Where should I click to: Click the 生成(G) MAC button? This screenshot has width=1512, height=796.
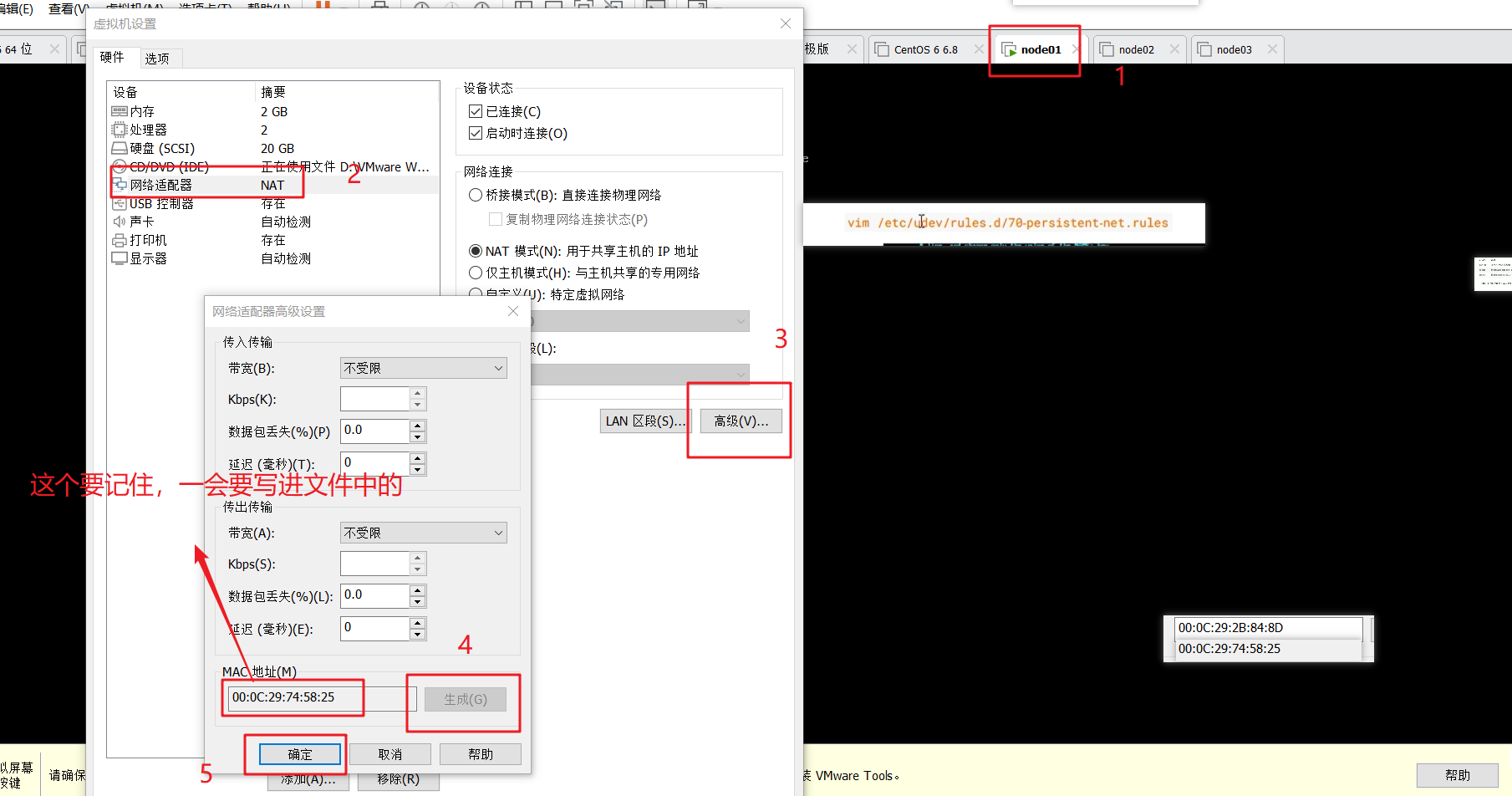pos(466,699)
